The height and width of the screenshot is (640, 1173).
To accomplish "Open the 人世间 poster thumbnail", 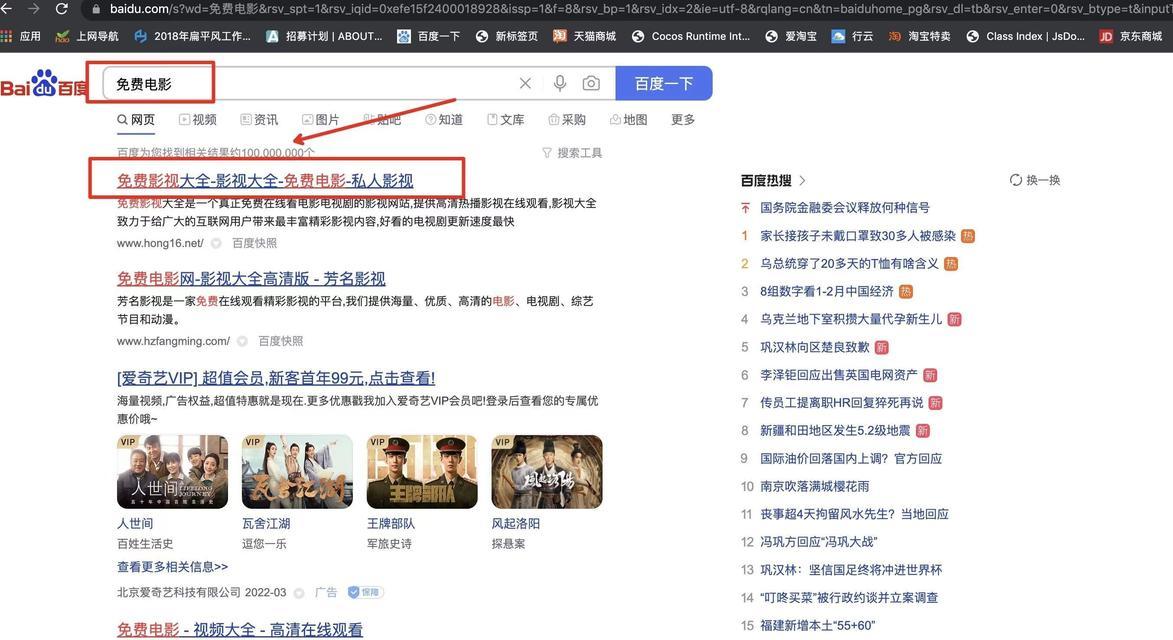I will click(172, 472).
